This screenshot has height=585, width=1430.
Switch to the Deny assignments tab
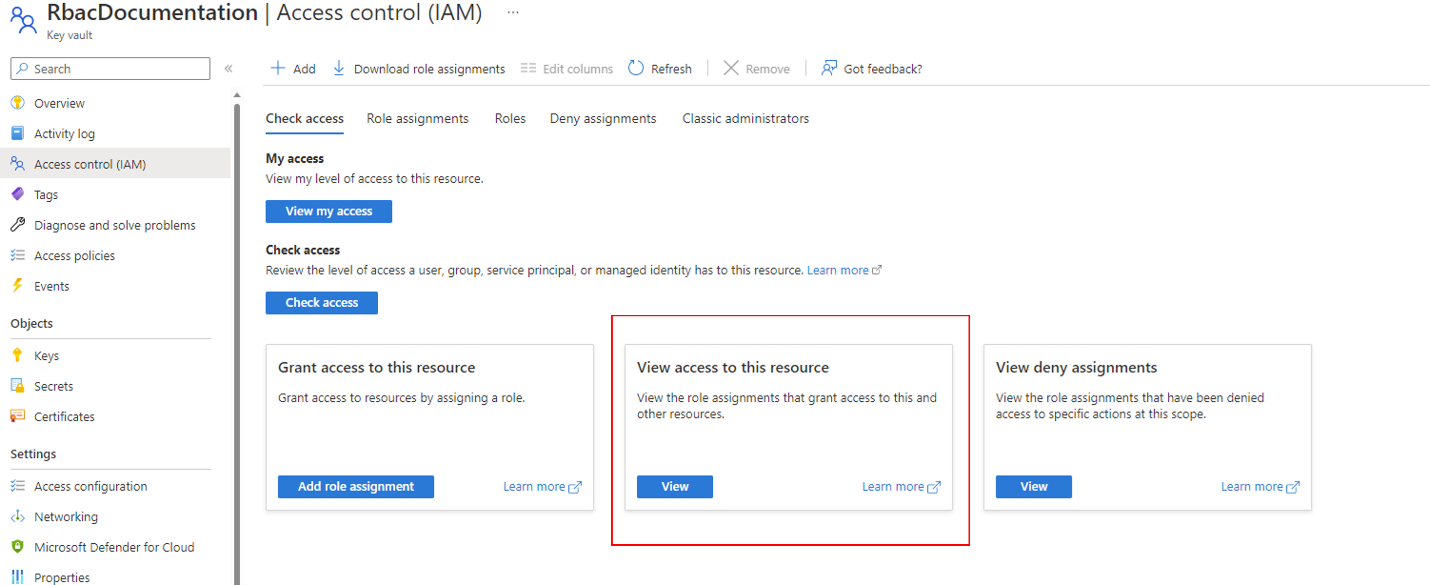[603, 118]
